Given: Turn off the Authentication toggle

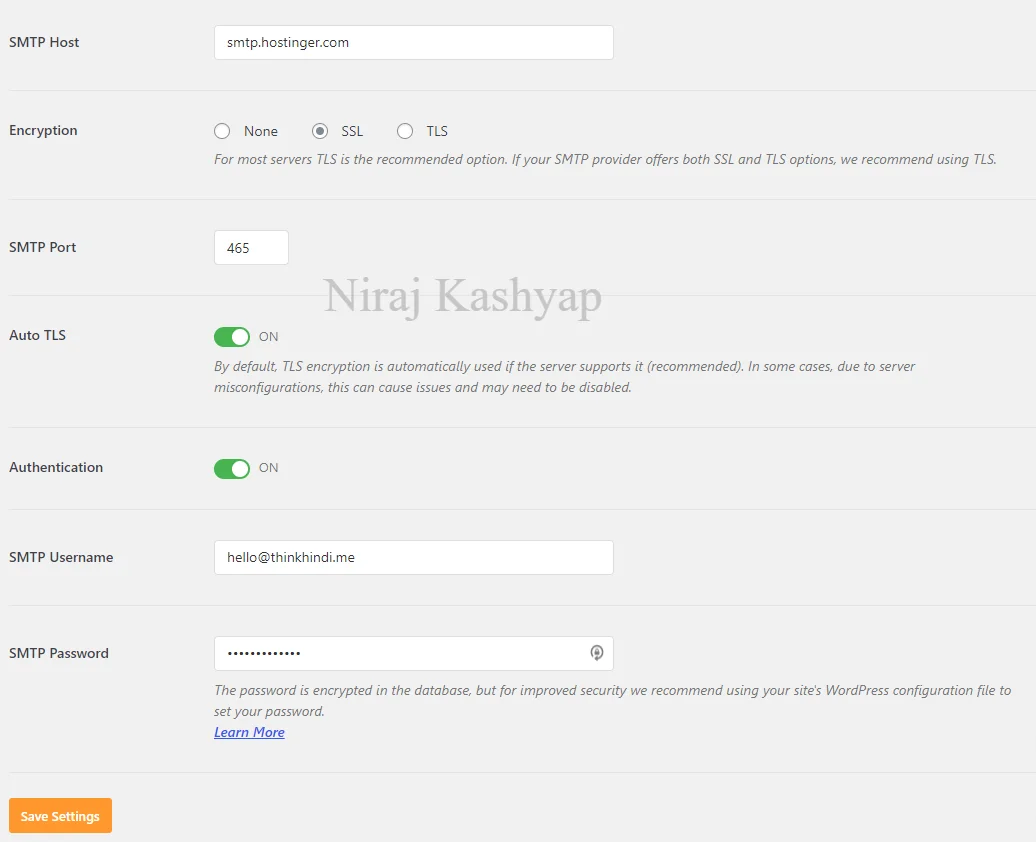Looking at the screenshot, I should point(232,468).
